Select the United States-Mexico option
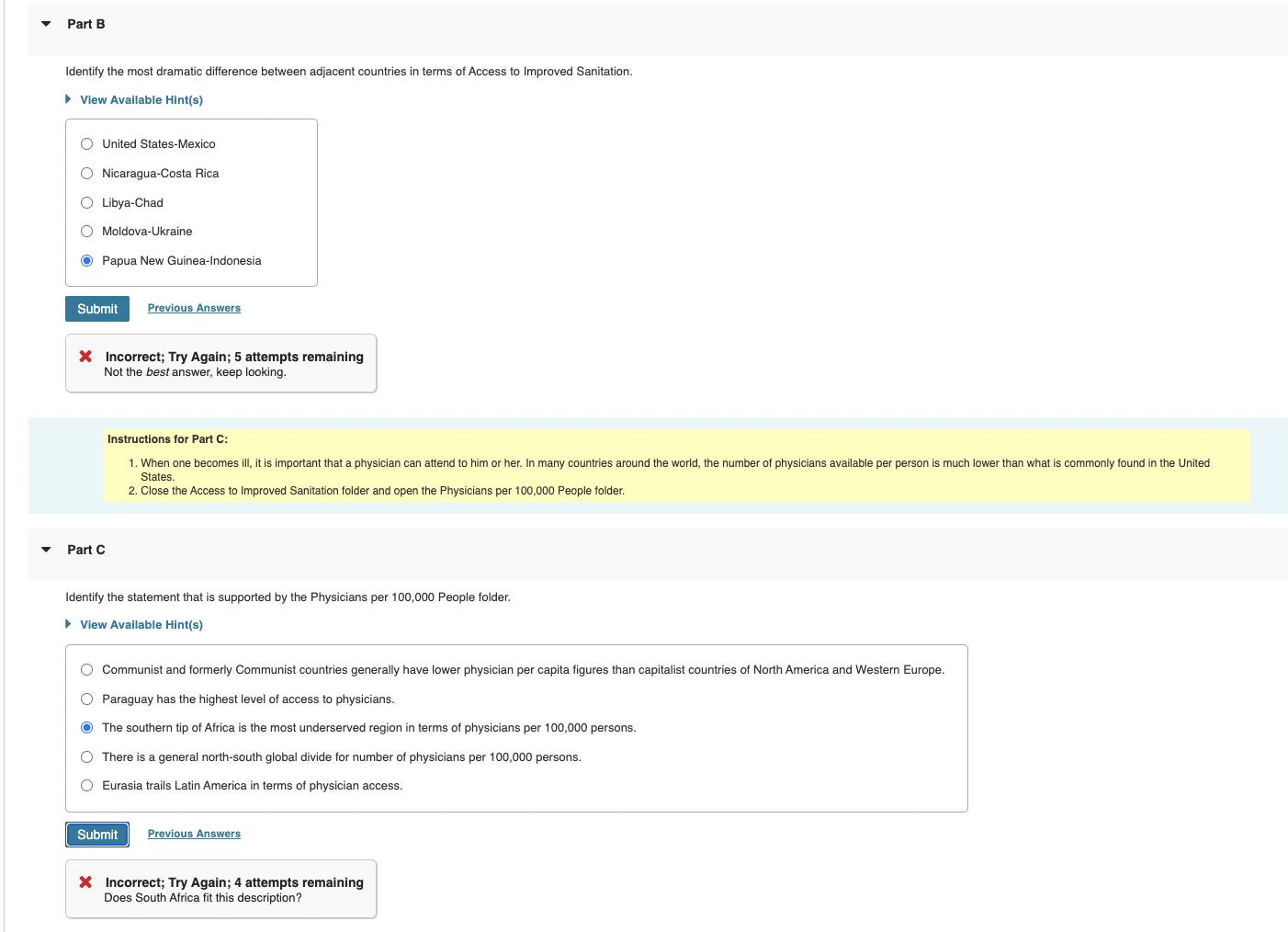 pos(86,144)
